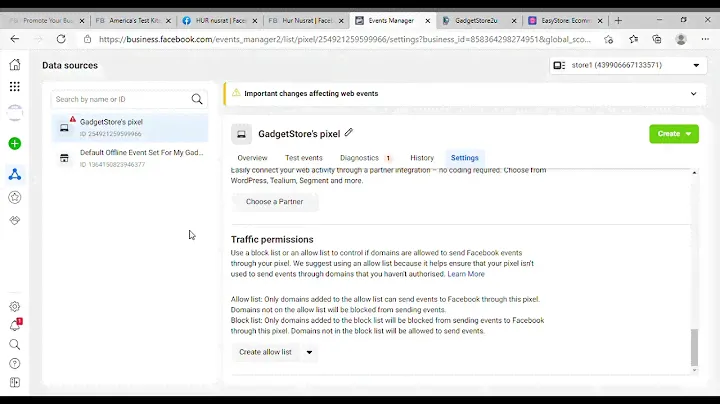Image resolution: width=720 pixels, height=404 pixels.
Task: Click the green Connect data sources plus icon
Action: pos(15,144)
